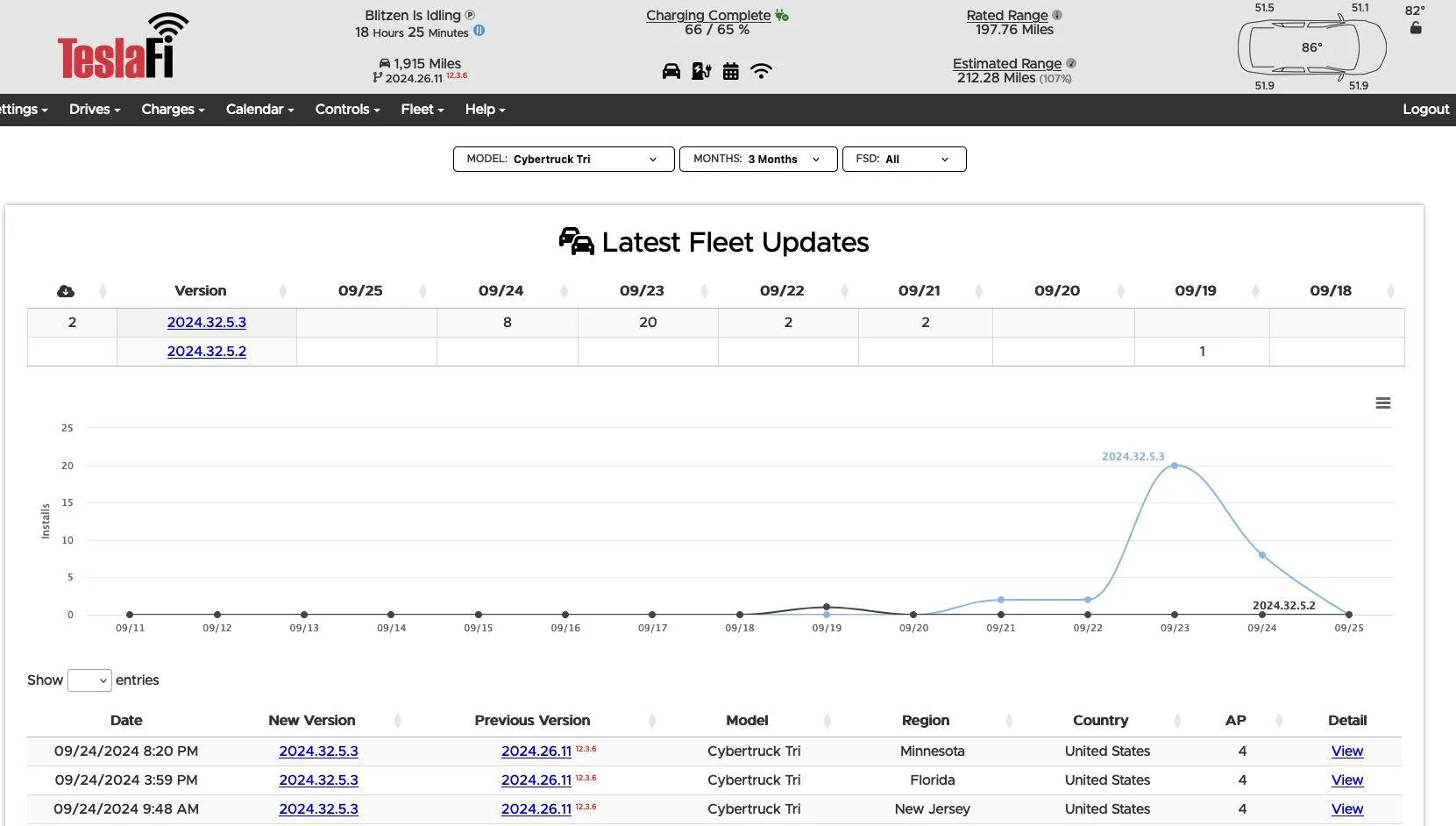Open the MONTHS 3 Months dropdown

point(758,159)
